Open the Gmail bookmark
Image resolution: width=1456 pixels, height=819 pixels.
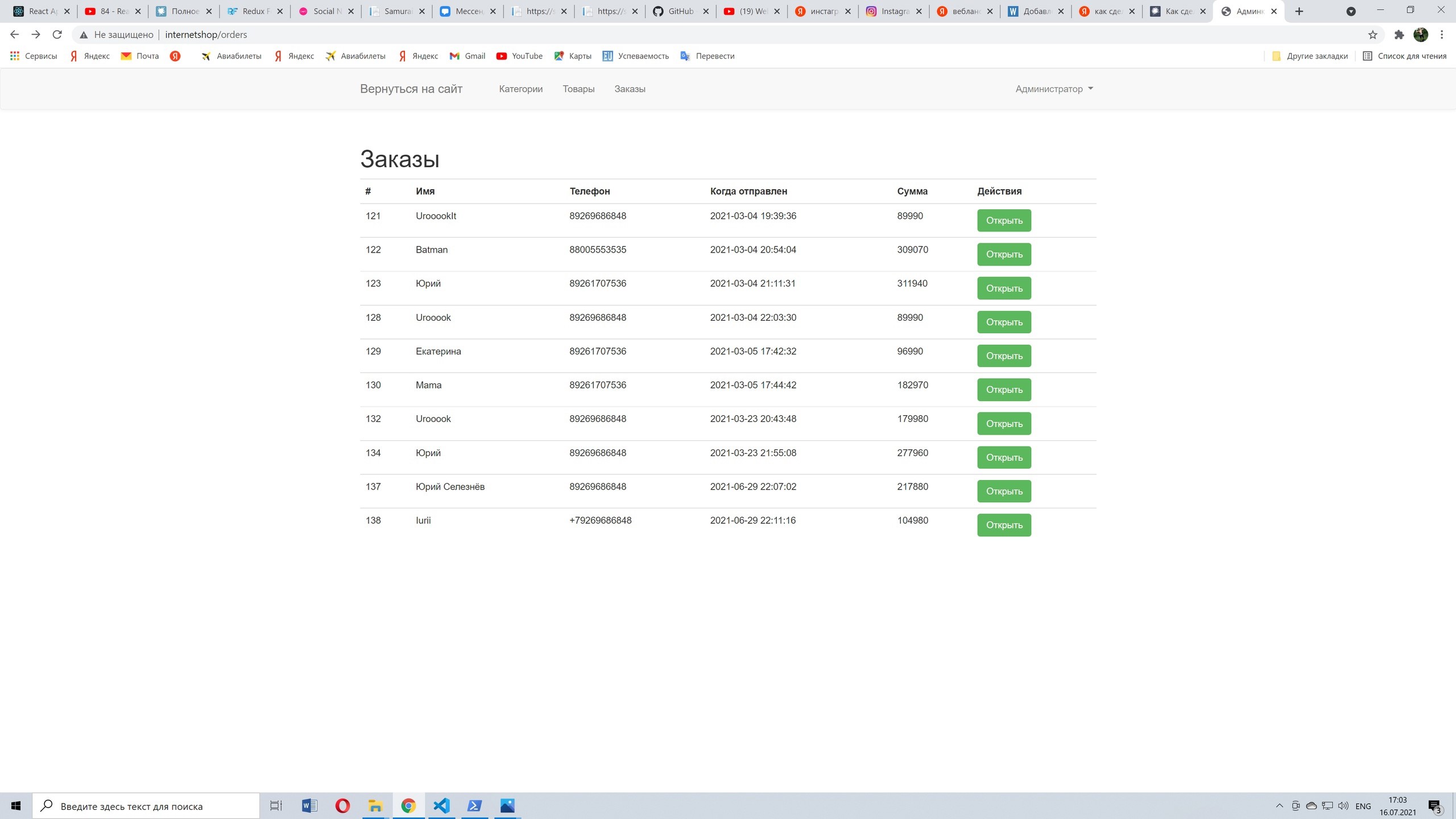pos(467,56)
